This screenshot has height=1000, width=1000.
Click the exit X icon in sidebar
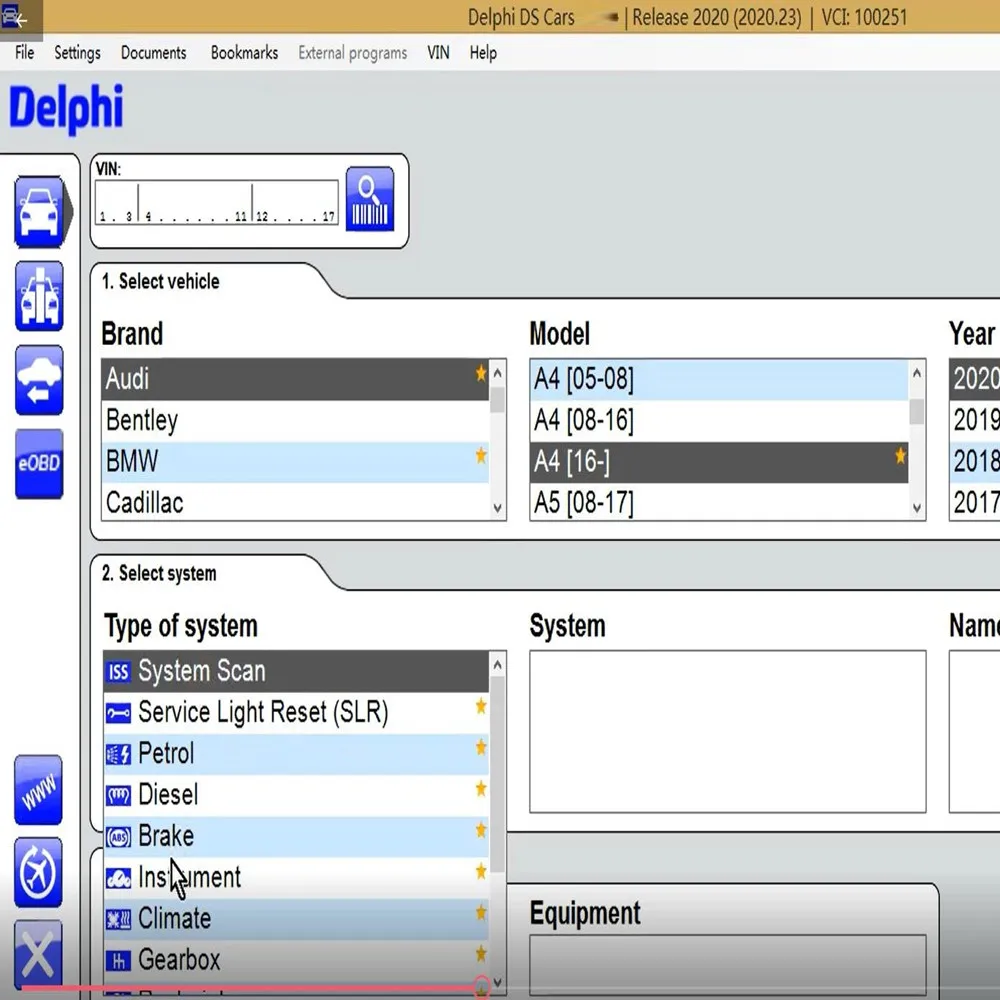click(38, 955)
